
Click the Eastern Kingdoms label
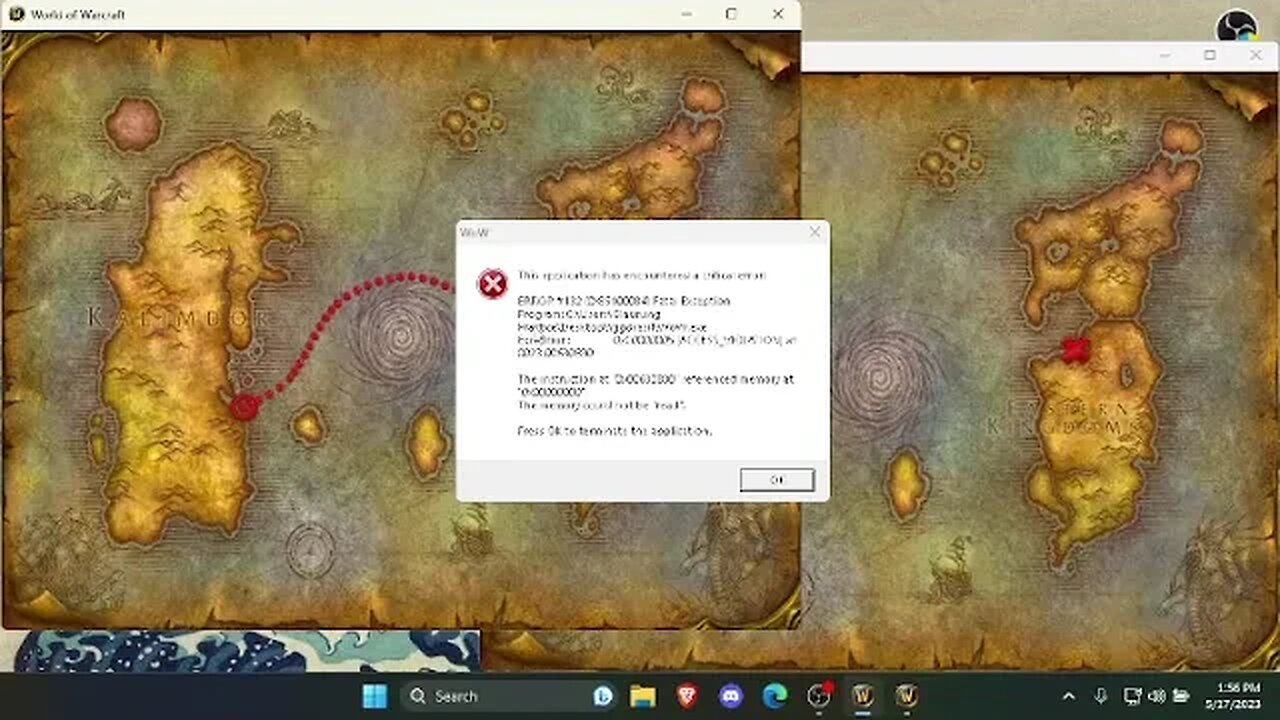(x=1067, y=417)
